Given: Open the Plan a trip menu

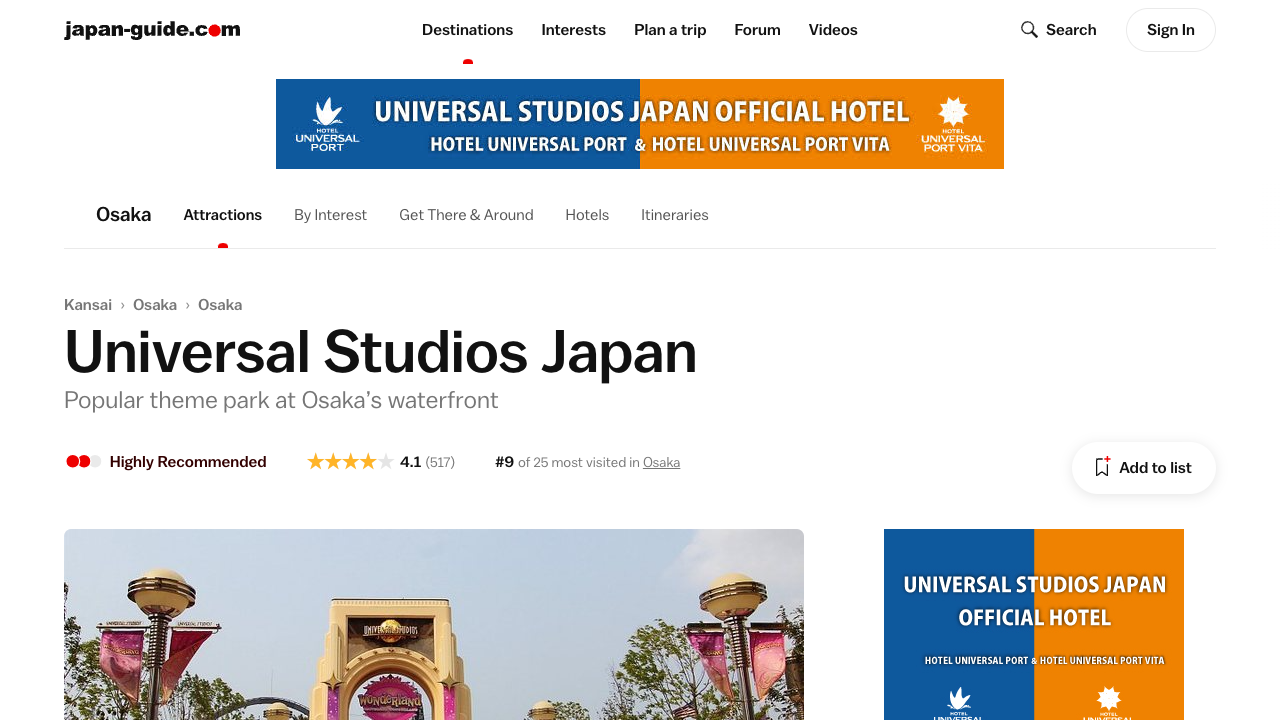Looking at the screenshot, I should click(x=670, y=30).
